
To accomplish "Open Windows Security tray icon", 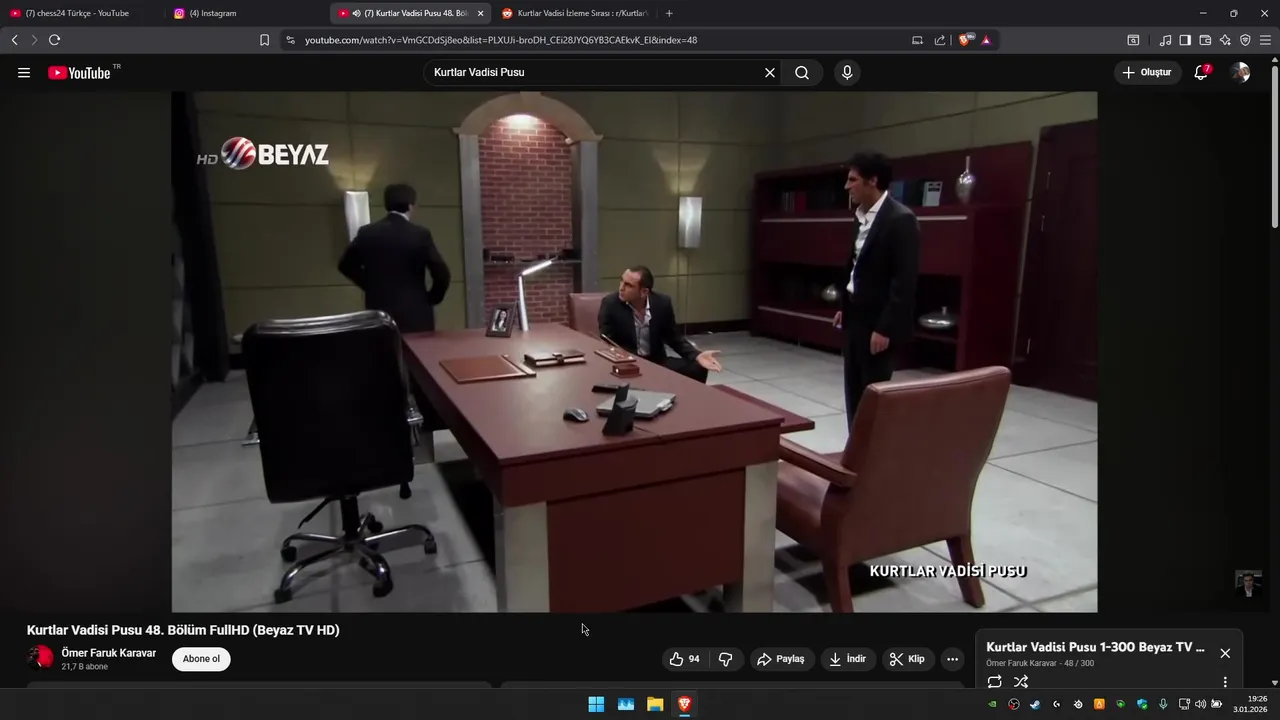I will pyautogui.click(x=1141, y=704).
